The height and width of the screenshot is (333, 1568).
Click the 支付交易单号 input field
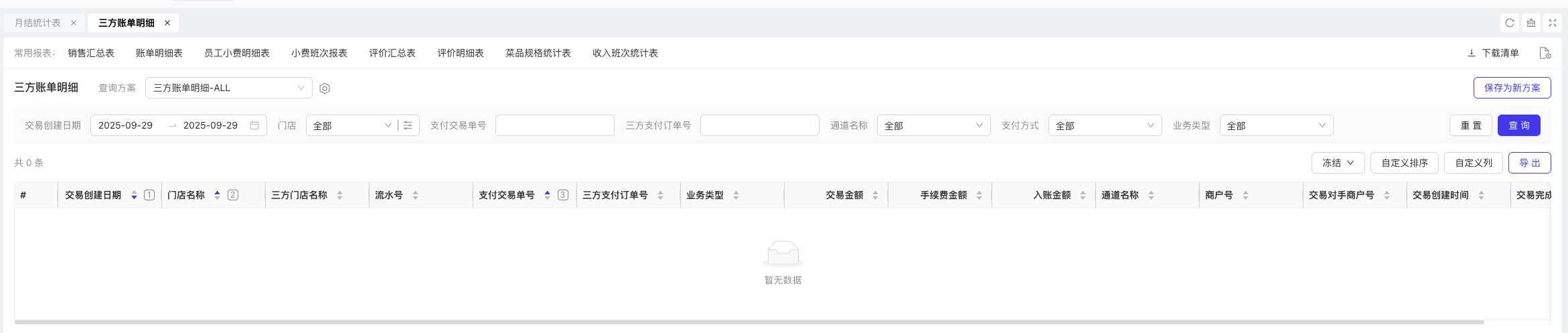pos(554,125)
